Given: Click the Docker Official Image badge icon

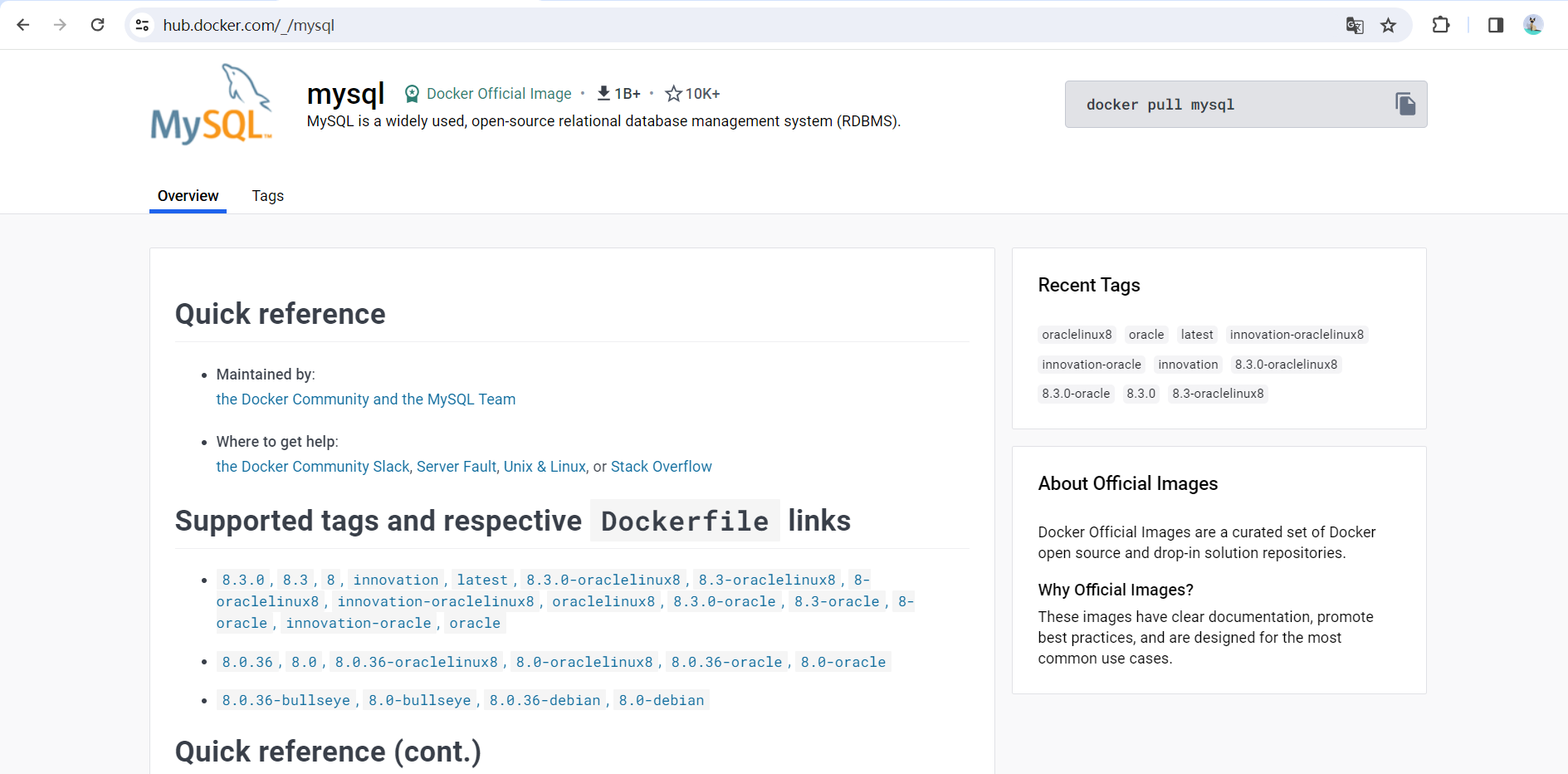Looking at the screenshot, I should 412,94.
